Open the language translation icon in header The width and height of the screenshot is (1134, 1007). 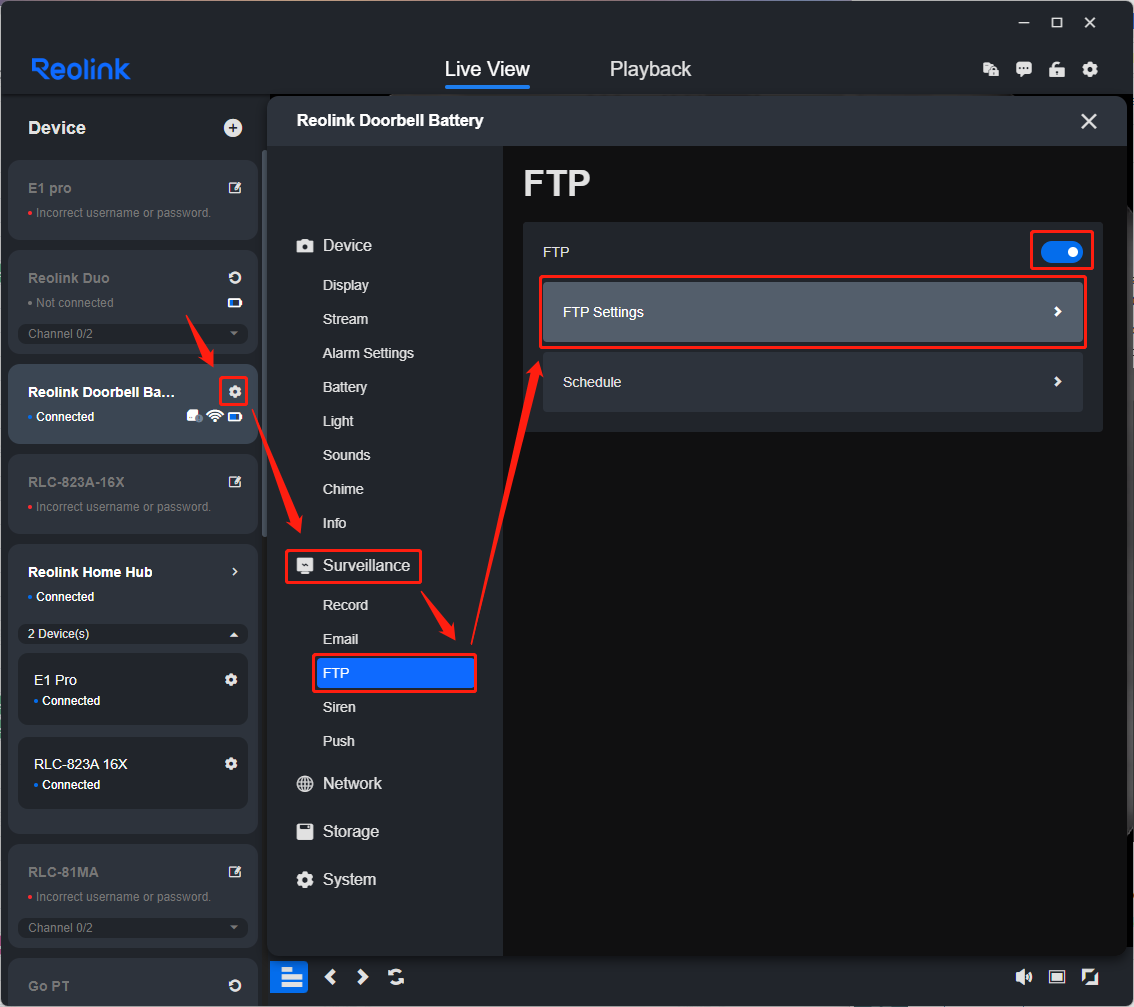pos(991,69)
